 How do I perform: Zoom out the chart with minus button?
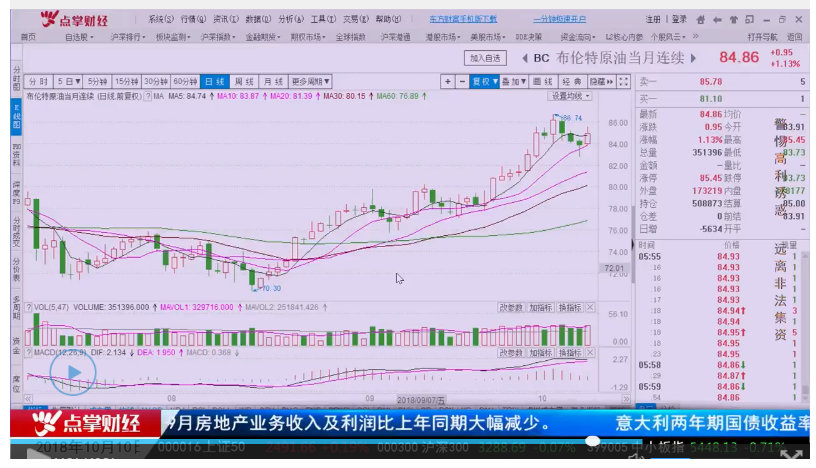click(x=462, y=82)
